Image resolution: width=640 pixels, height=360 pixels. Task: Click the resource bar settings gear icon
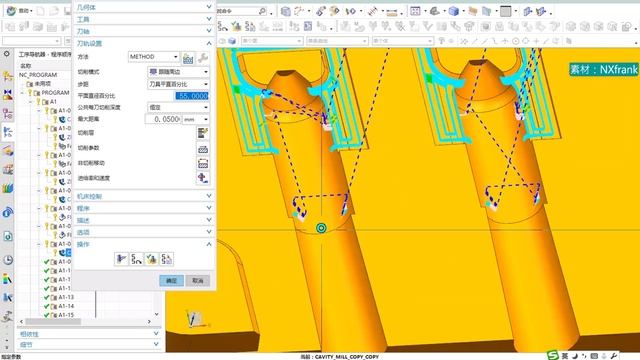tap(7, 53)
